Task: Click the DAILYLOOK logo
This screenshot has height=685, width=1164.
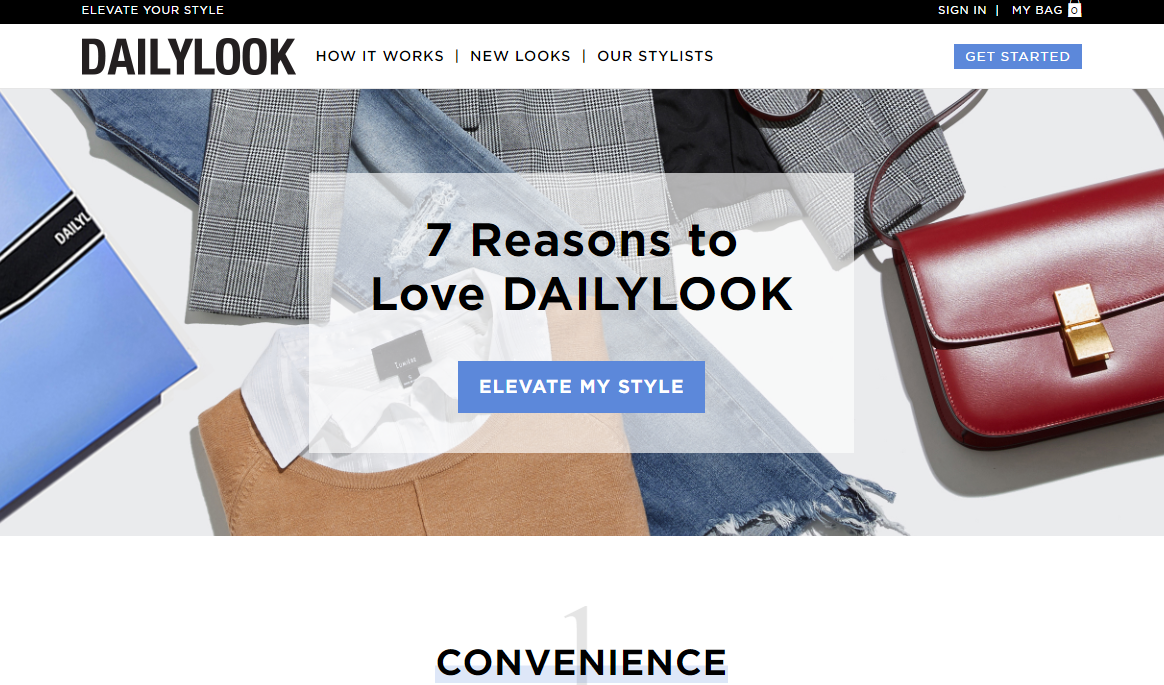Action: [x=189, y=56]
